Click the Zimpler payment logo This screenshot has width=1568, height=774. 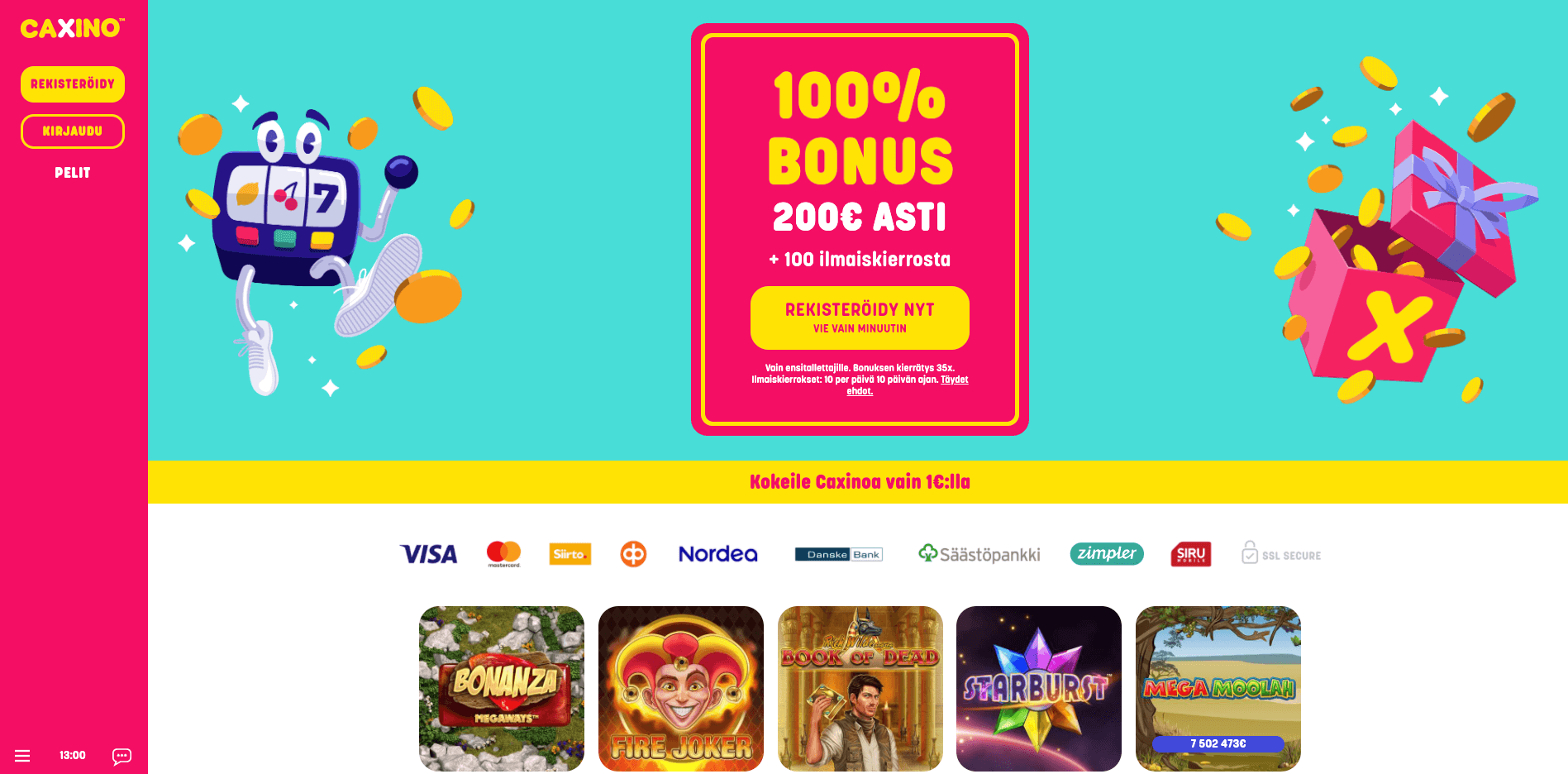pos(1107,554)
